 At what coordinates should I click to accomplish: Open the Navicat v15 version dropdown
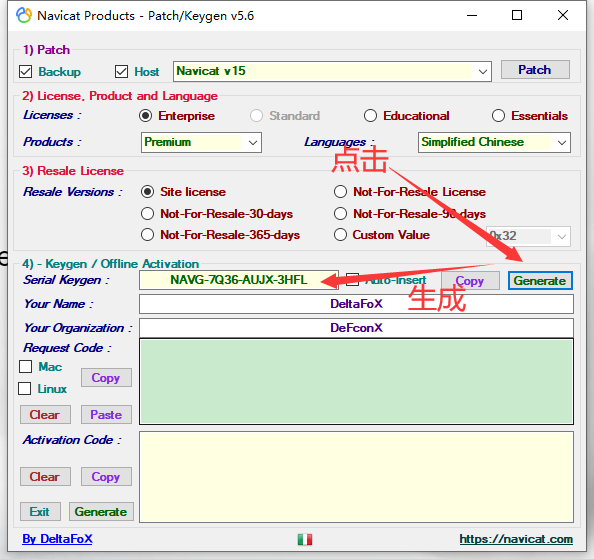[x=332, y=71]
